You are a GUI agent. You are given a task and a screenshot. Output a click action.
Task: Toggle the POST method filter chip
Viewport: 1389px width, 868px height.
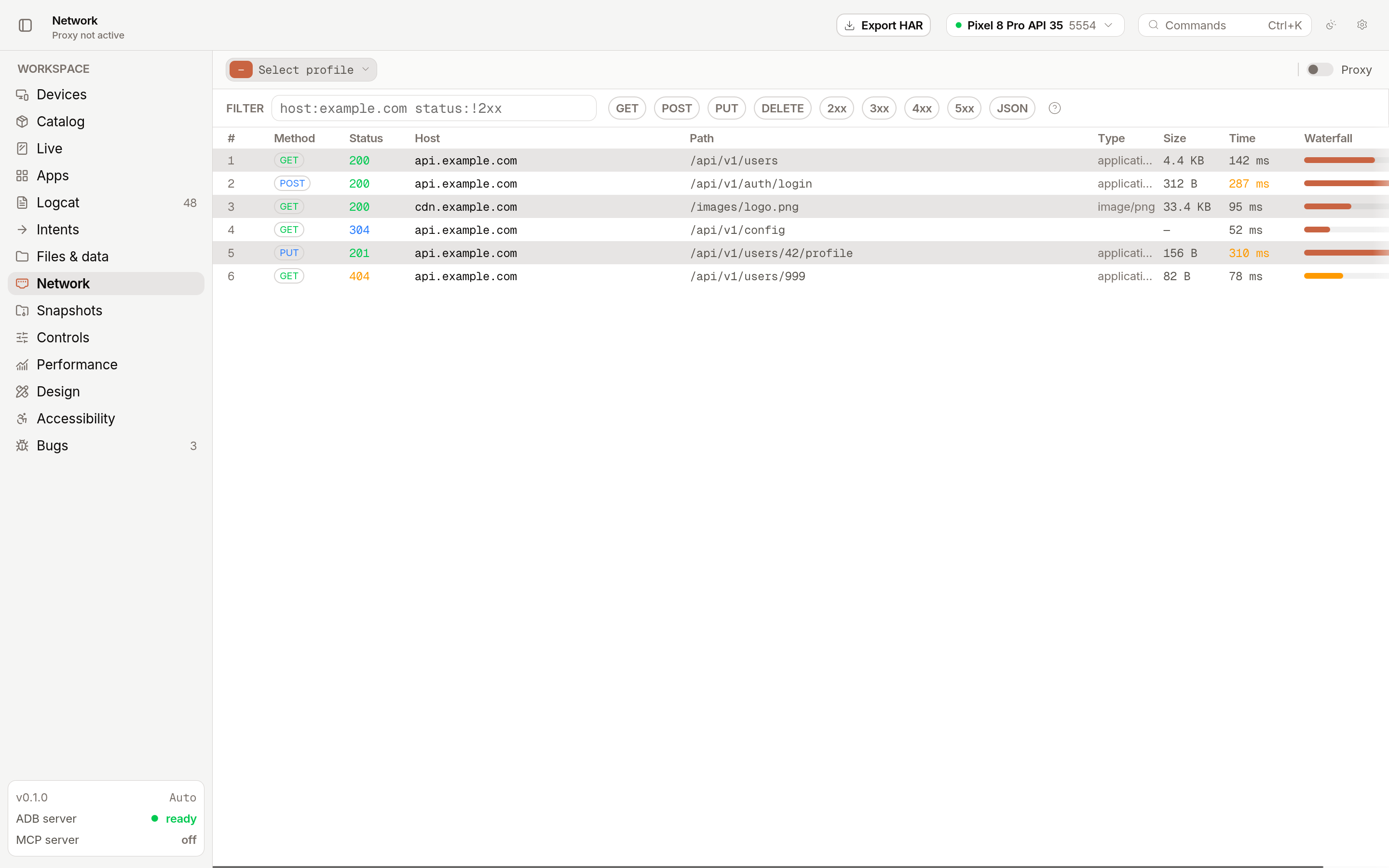pyautogui.click(x=676, y=108)
